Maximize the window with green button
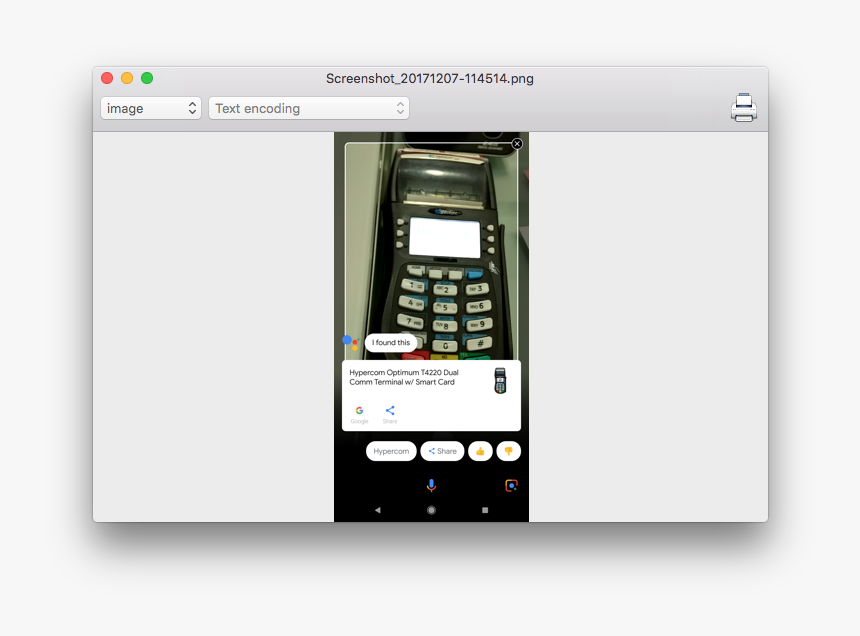This screenshot has height=636, width=860. (147, 78)
